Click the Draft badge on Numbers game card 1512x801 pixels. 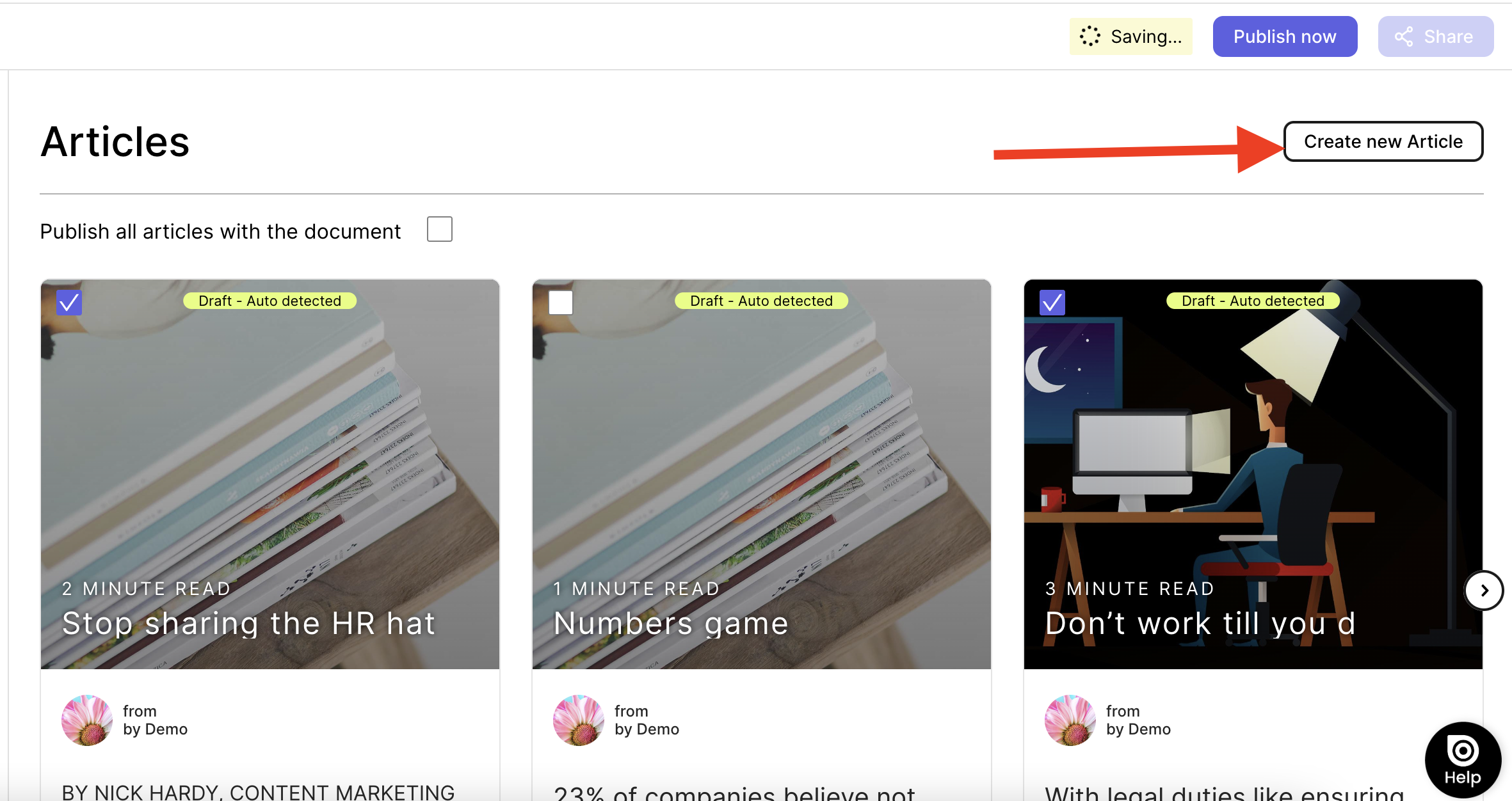pos(761,301)
